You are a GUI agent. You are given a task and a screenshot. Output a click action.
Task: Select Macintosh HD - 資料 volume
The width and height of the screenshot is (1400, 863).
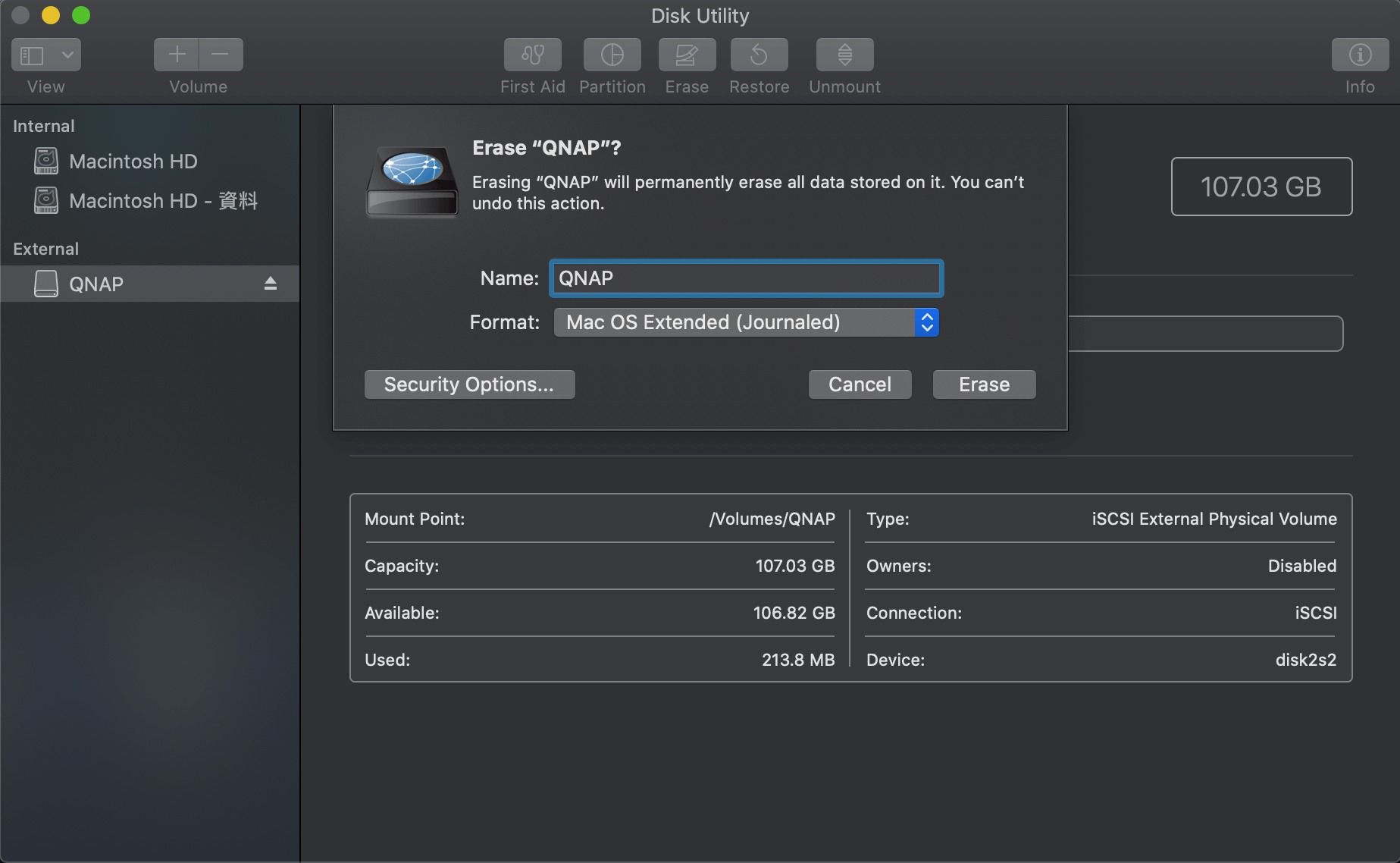click(x=150, y=200)
